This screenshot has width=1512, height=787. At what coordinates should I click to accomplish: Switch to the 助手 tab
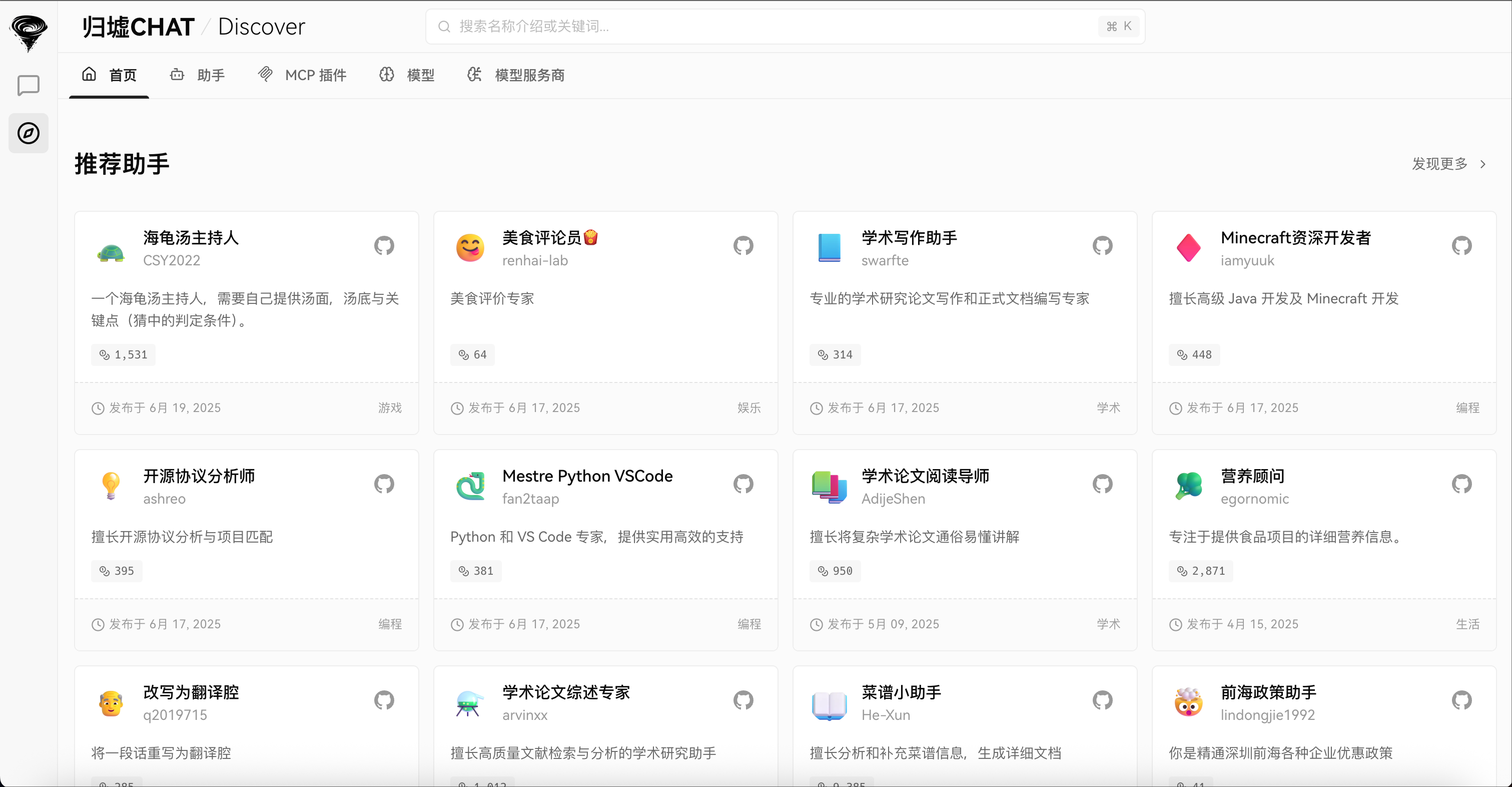pyautogui.click(x=198, y=75)
